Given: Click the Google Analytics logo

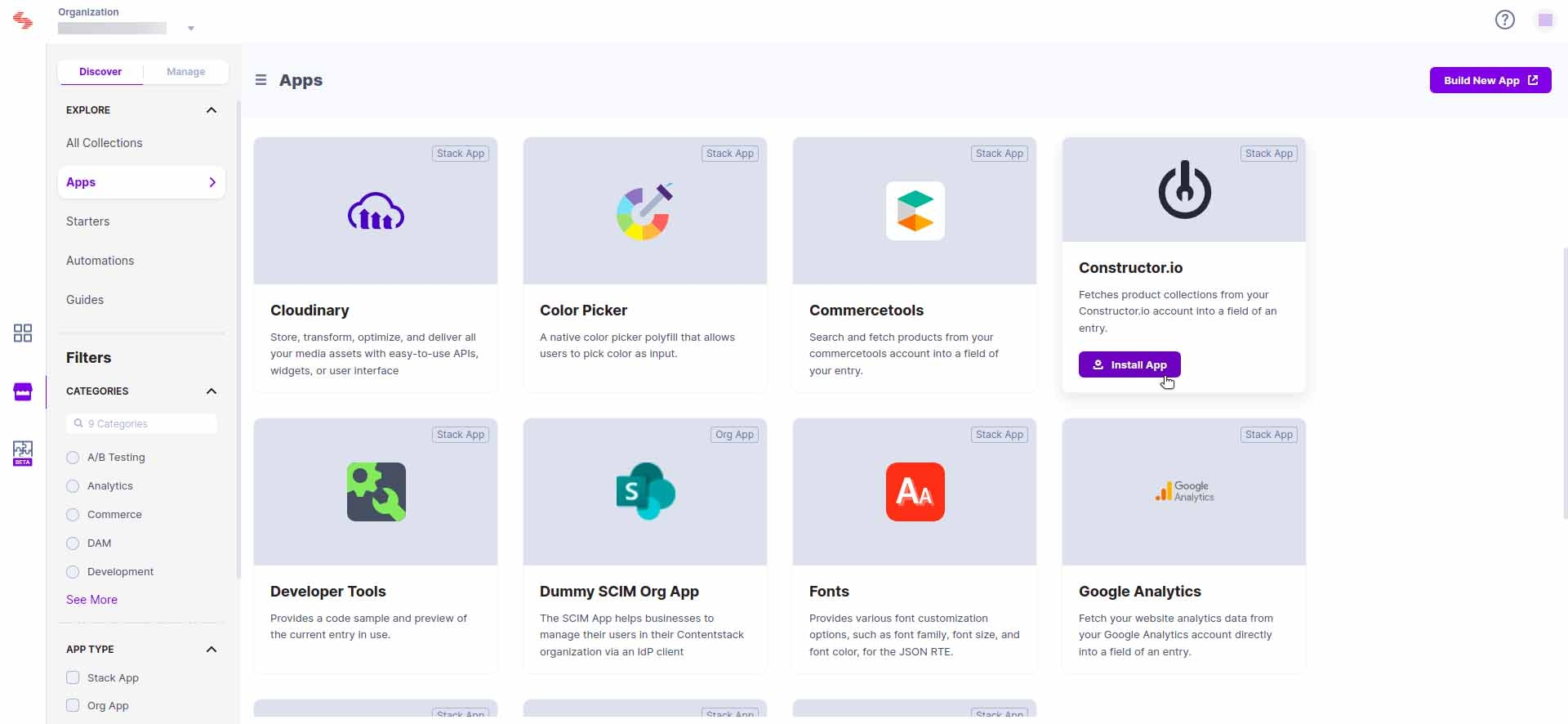Looking at the screenshot, I should [x=1184, y=491].
